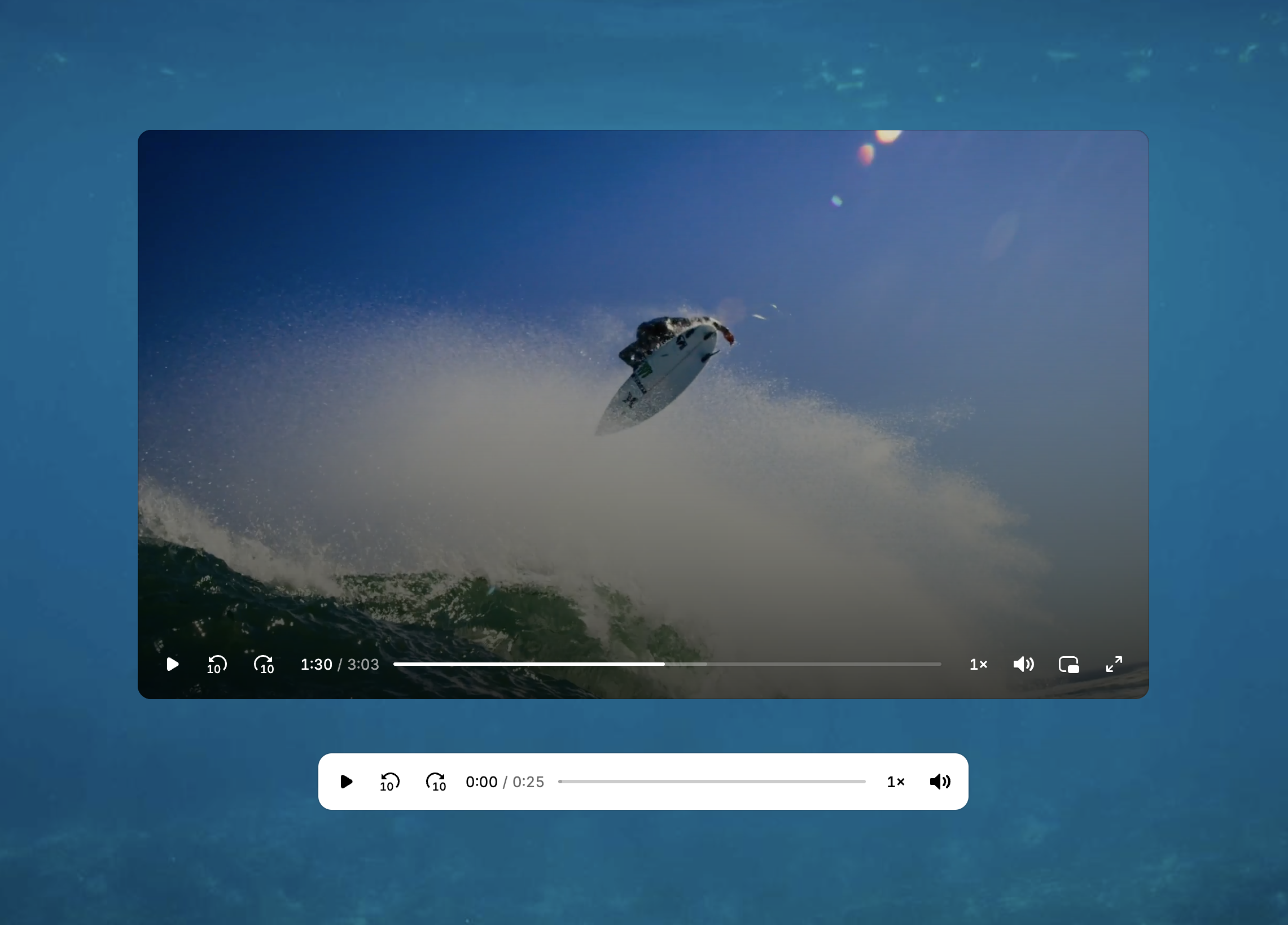This screenshot has width=1288, height=925.
Task: Click the midpoint of the video progress bar
Action: click(x=668, y=664)
